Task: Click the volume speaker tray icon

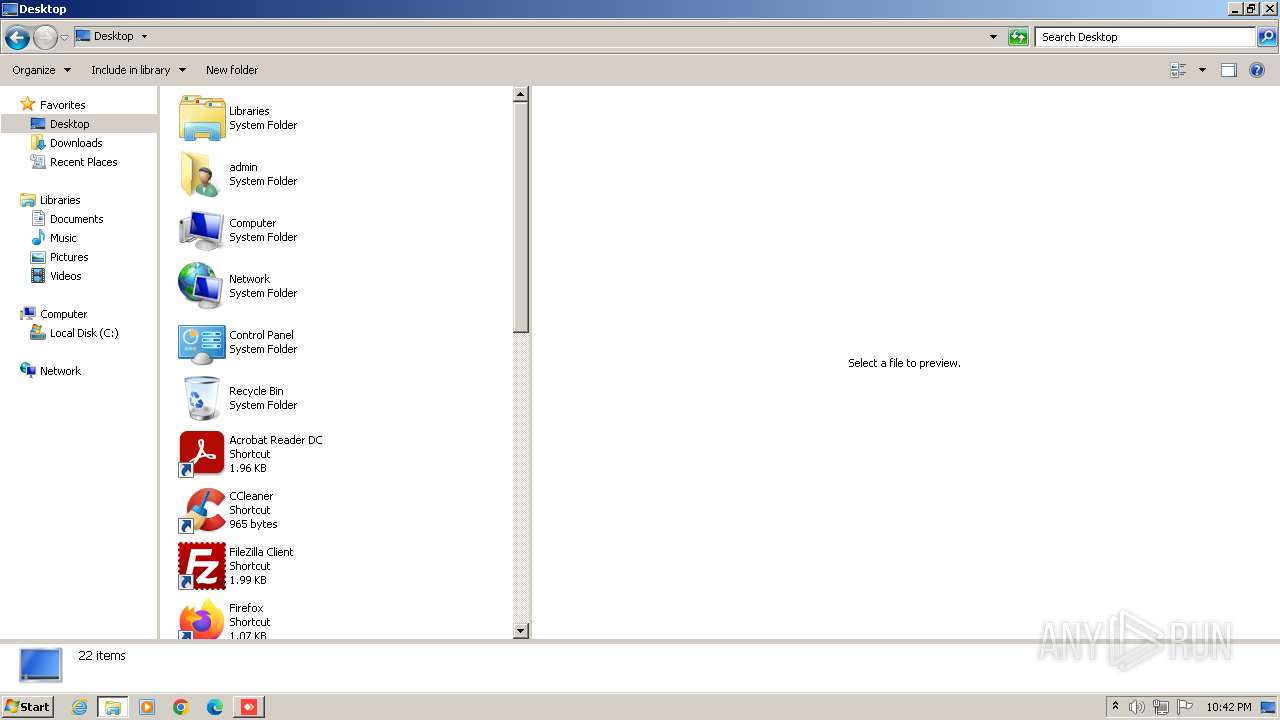Action: pos(1137,707)
